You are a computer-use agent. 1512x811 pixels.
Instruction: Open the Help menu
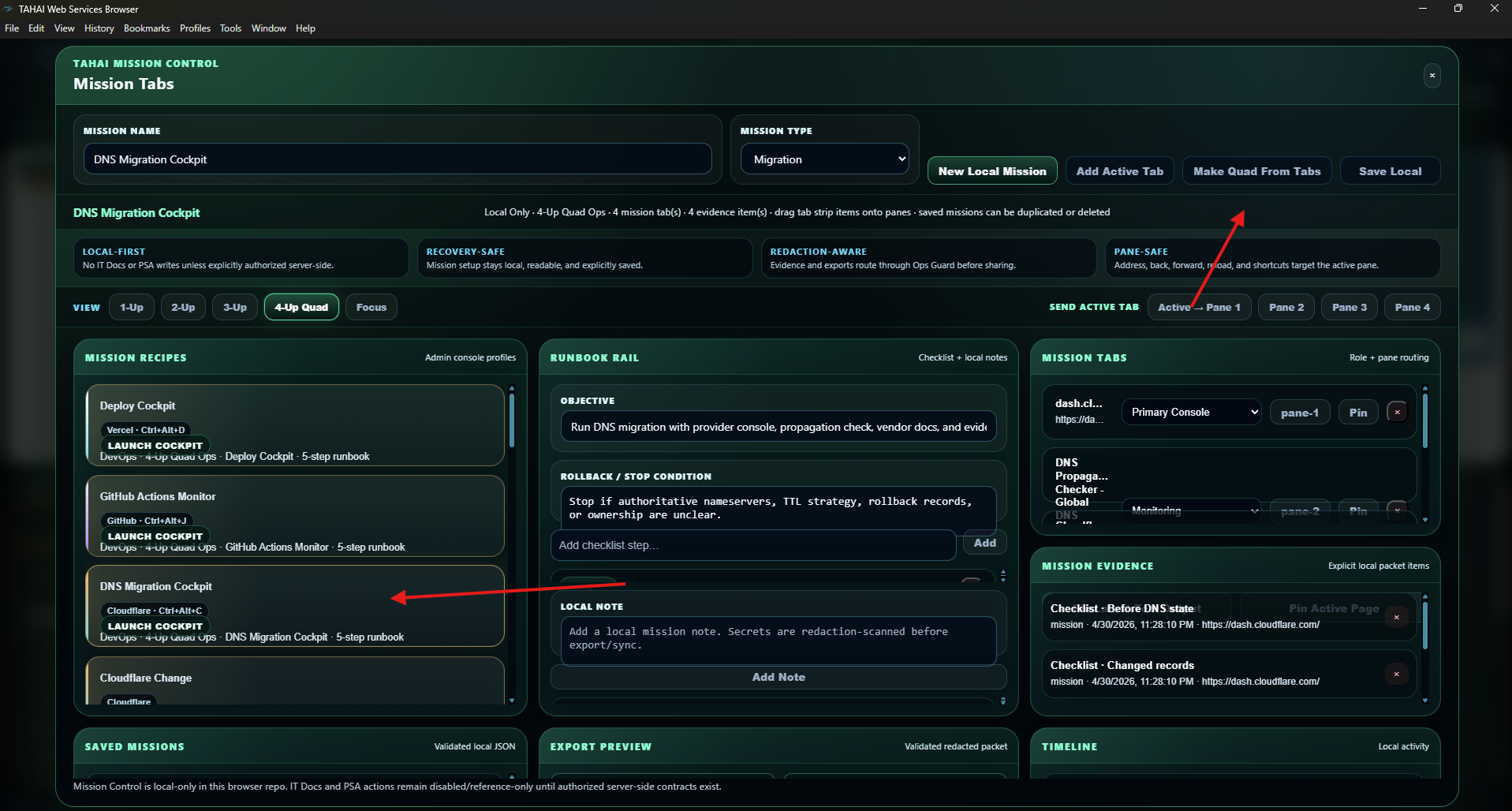coord(305,28)
